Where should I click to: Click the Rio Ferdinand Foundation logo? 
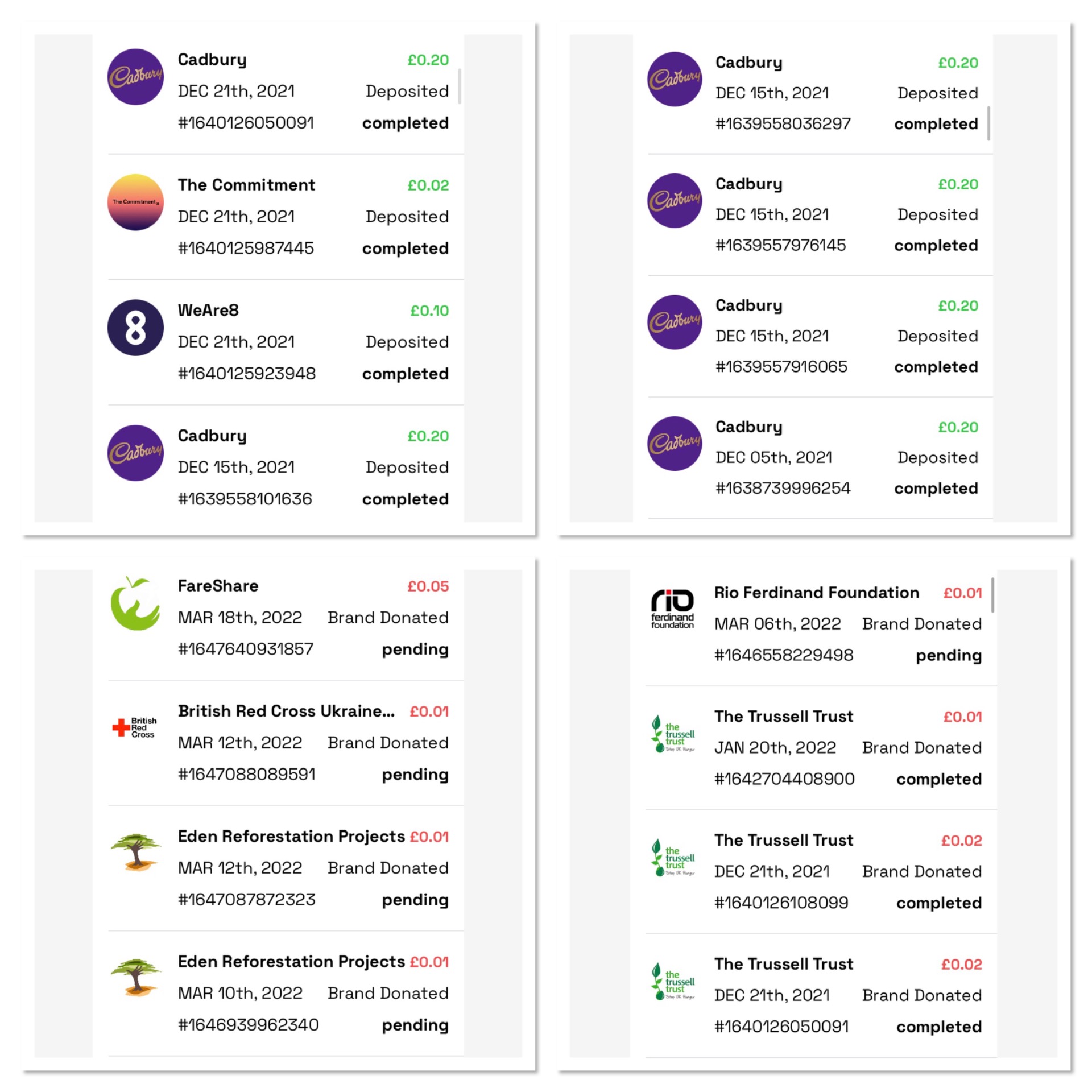pos(672,609)
